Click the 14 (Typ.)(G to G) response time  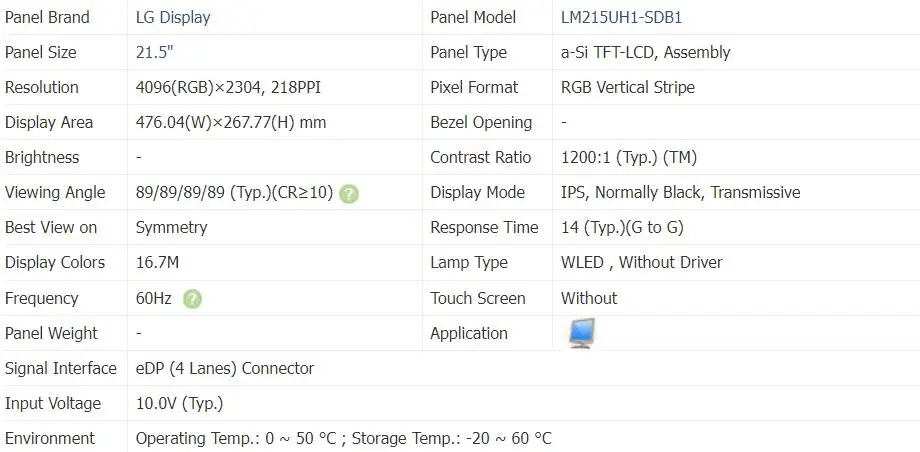click(x=622, y=227)
